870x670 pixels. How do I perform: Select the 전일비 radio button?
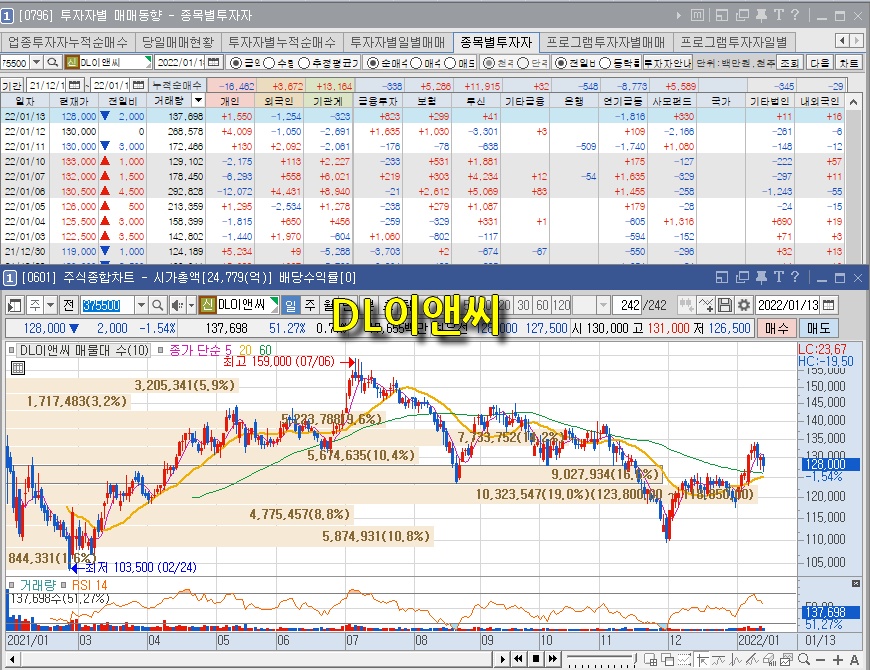(x=561, y=63)
